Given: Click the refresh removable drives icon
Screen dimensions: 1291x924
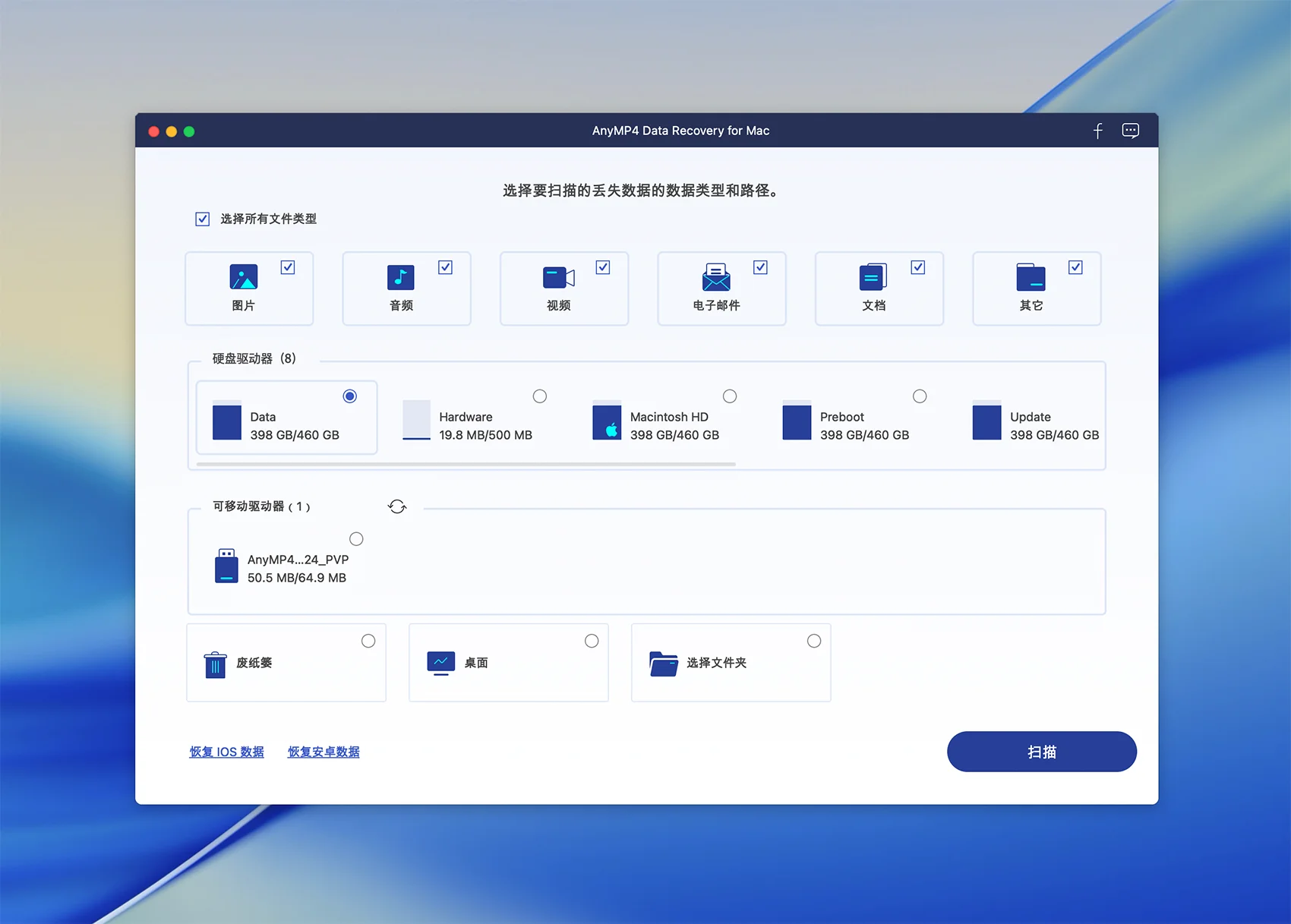Looking at the screenshot, I should (x=397, y=506).
